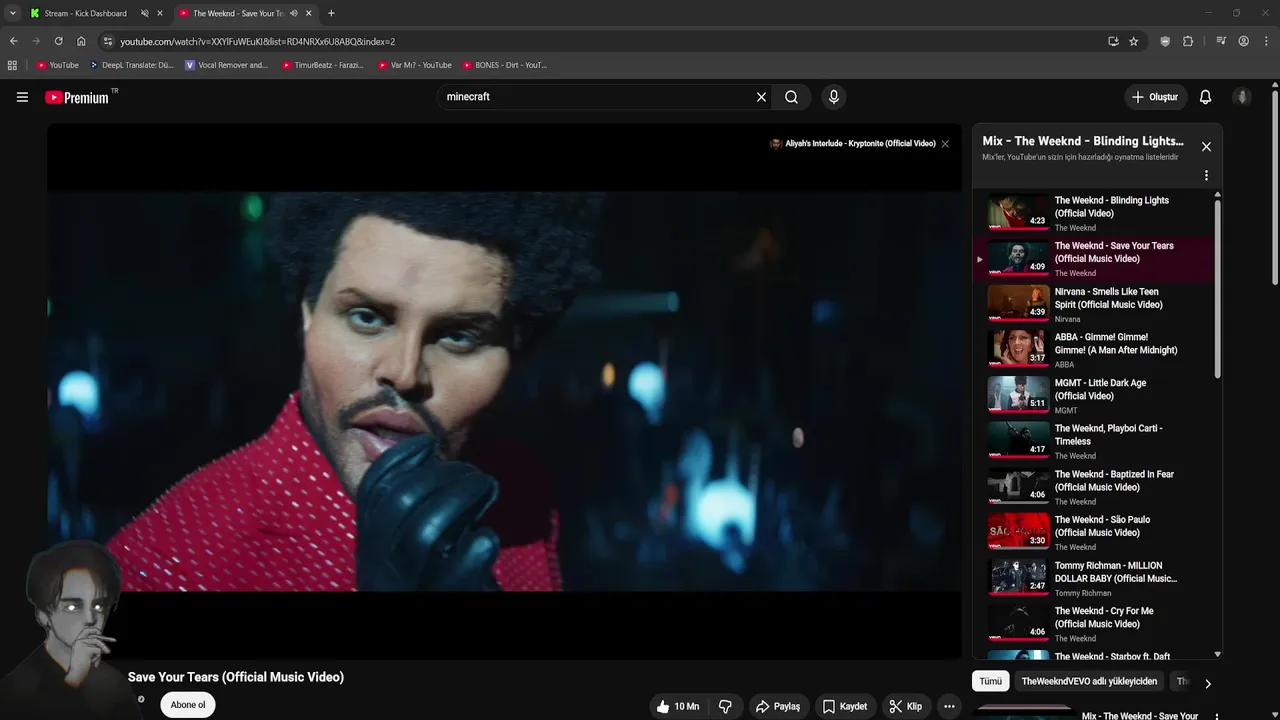The image size is (1280, 720).
Task: Bookmark this page with star icon
Action: tap(1133, 41)
